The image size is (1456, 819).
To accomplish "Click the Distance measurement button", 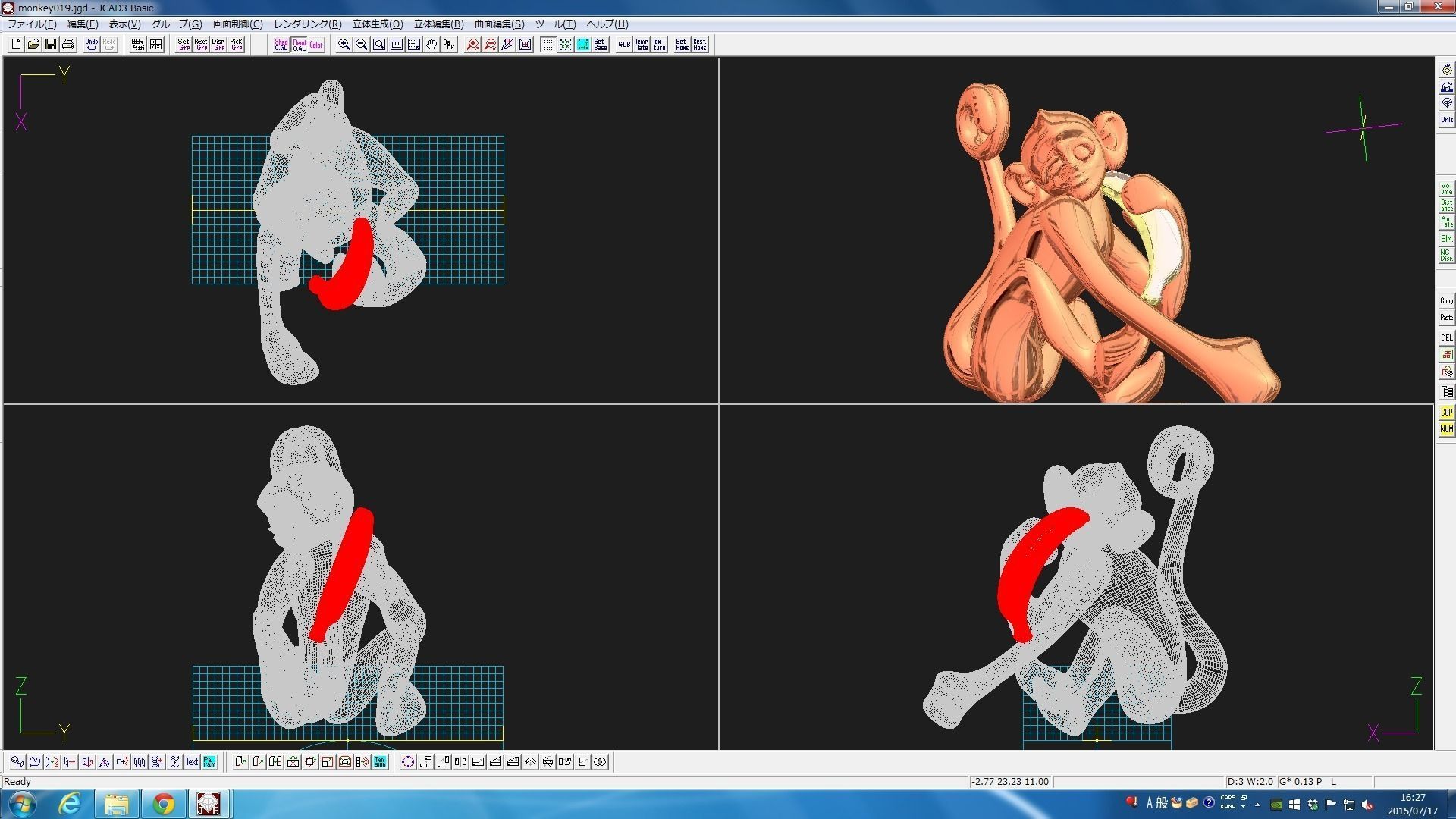I will coord(1447,206).
